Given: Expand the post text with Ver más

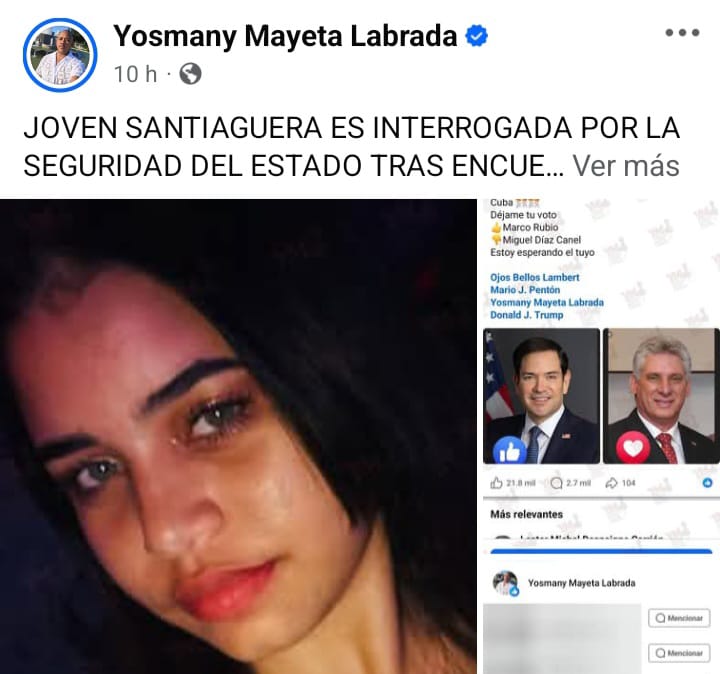Looking at the screenshot, I should click(626, 166).
